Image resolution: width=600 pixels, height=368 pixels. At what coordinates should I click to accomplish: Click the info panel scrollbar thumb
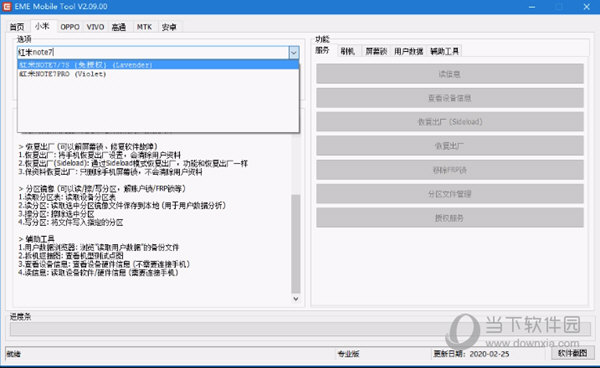point(295,244)
